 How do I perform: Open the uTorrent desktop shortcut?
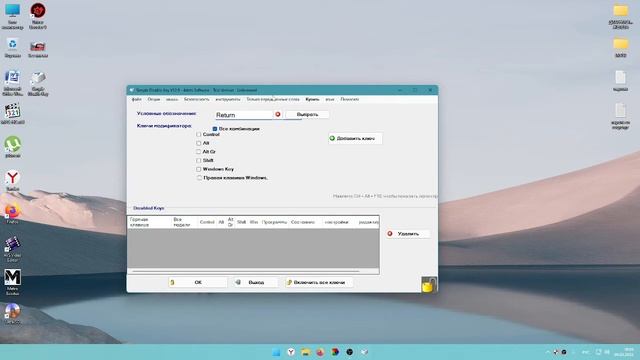(x=13, y=147)
